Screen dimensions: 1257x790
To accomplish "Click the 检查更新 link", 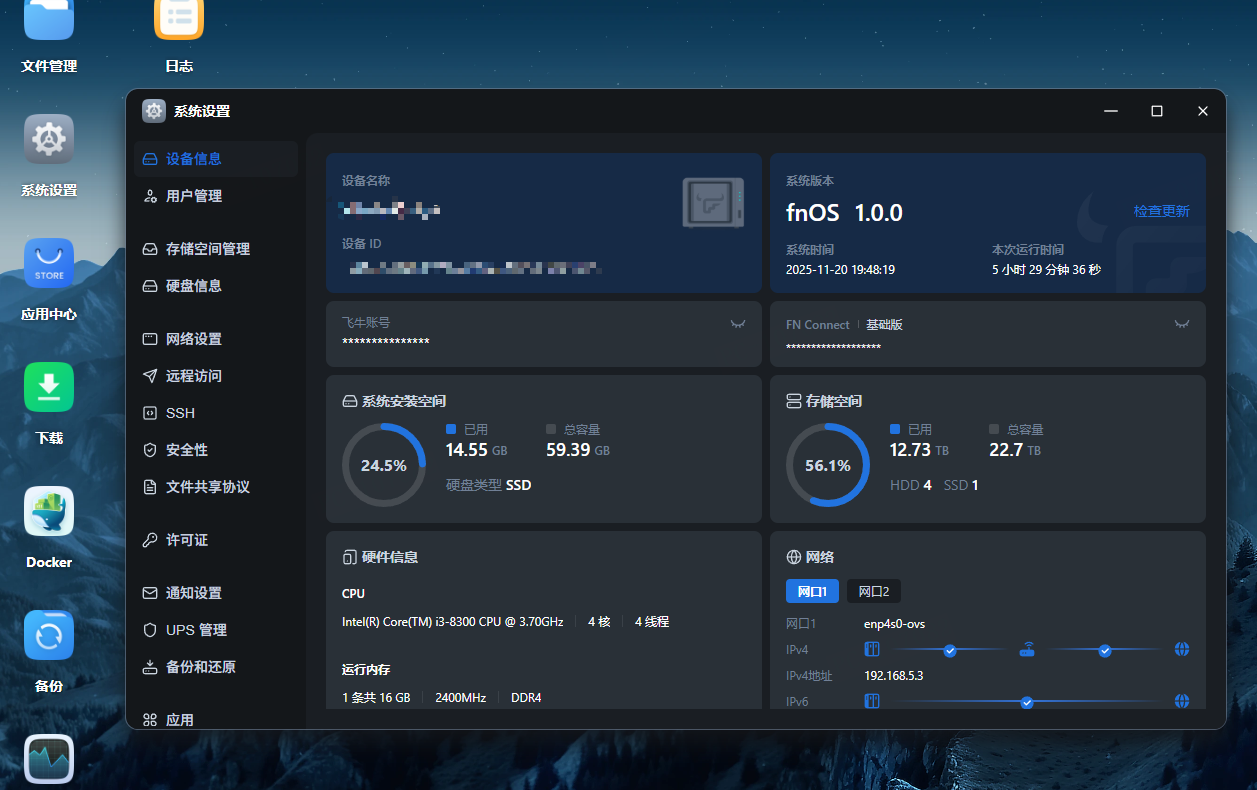I will [1161, 212].
